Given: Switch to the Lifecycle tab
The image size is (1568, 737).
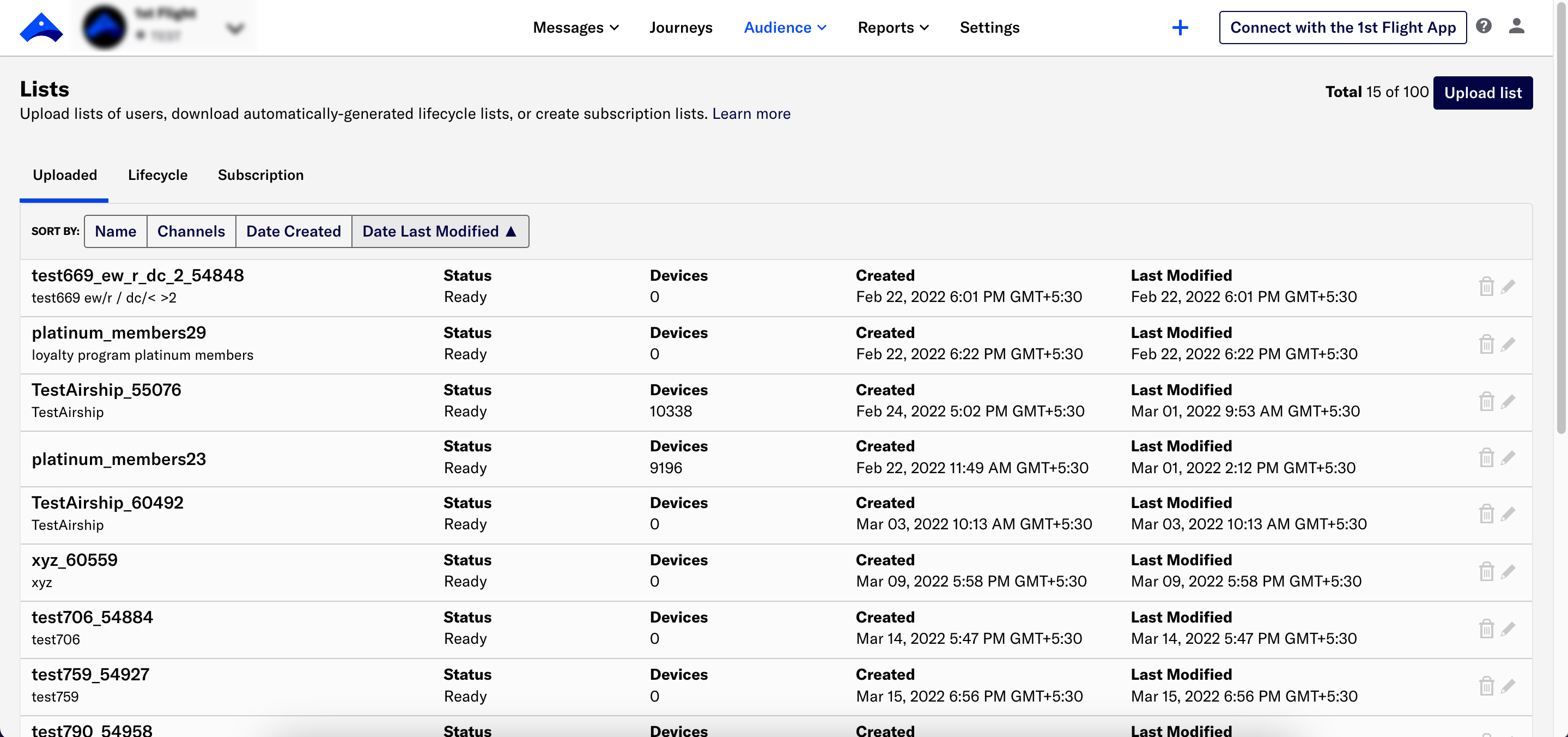Looking at the screenshot, I should click(157, 176).
